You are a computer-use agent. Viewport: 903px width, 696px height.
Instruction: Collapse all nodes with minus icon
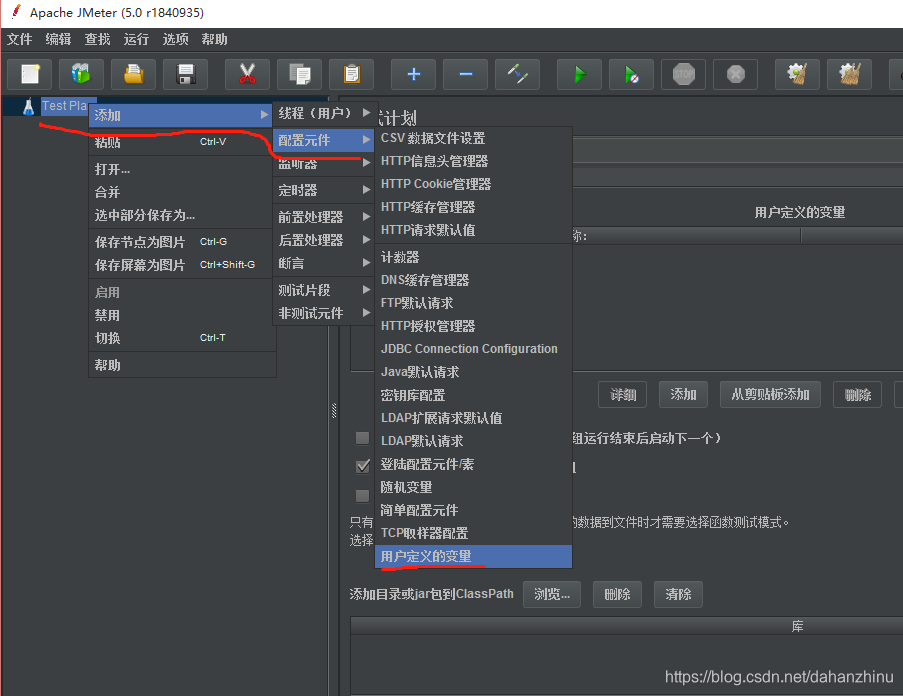click(x=465, y=74)
